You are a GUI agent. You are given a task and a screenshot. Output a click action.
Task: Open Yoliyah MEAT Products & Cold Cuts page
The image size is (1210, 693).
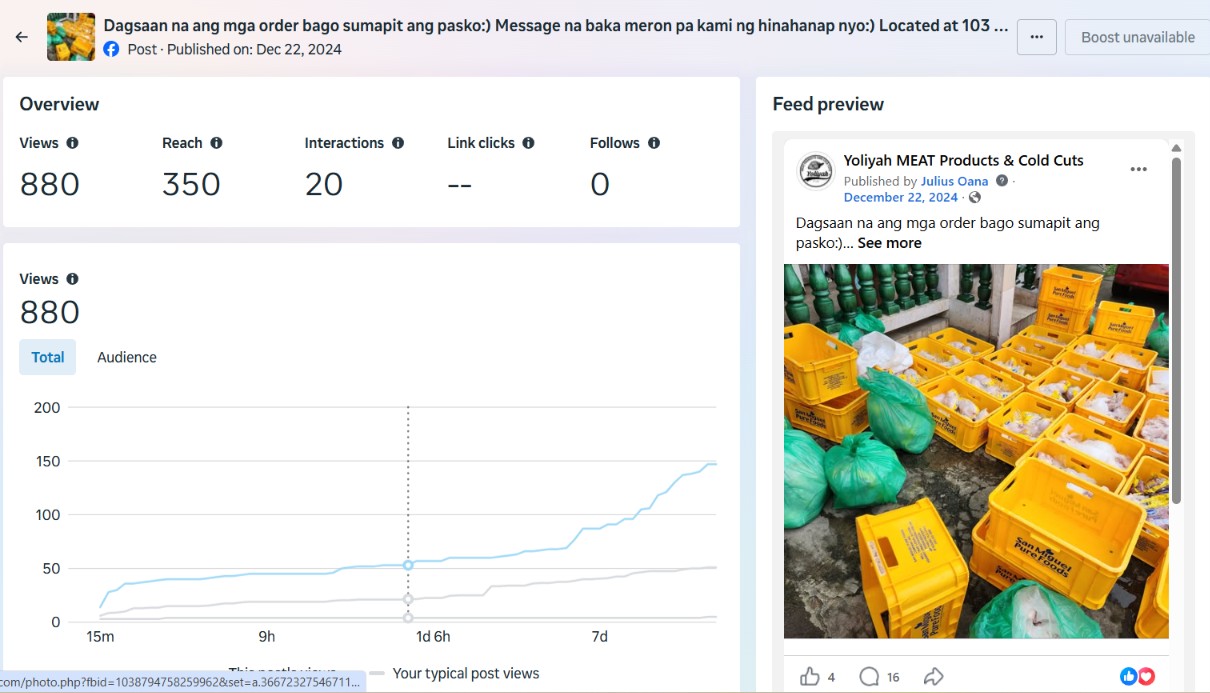click(x=963, y=160)
